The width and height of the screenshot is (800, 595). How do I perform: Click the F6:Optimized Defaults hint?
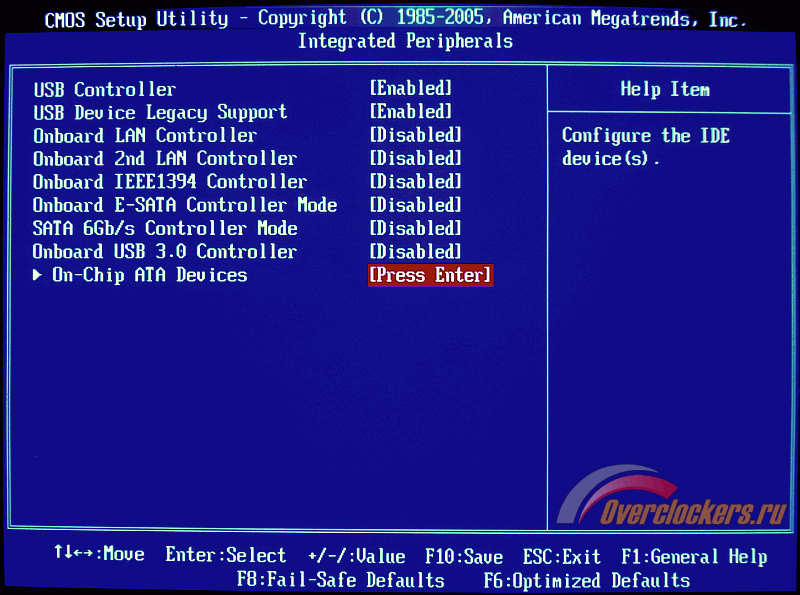(587, 581)
